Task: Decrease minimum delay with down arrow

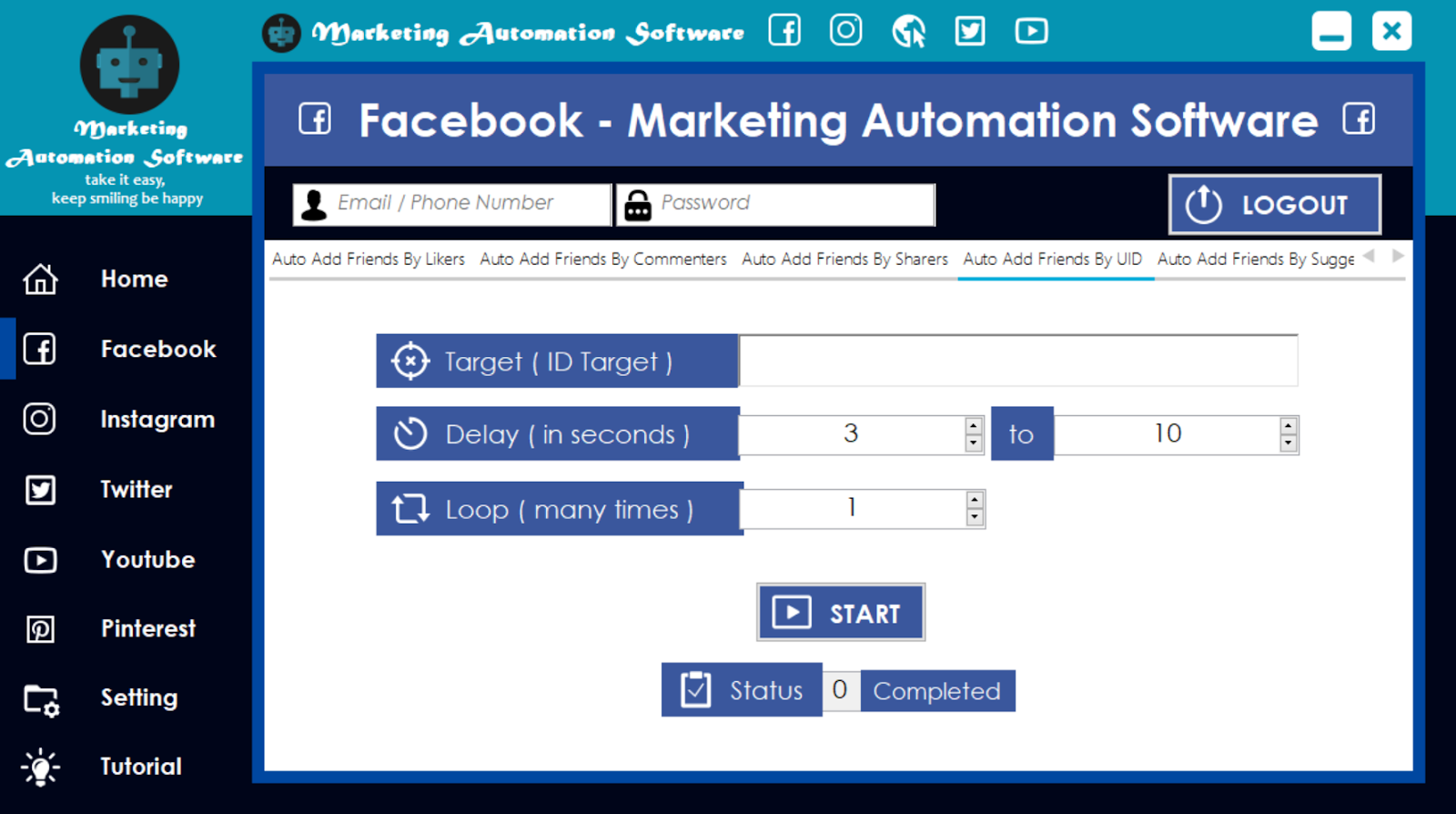Action: pos(974,443)
